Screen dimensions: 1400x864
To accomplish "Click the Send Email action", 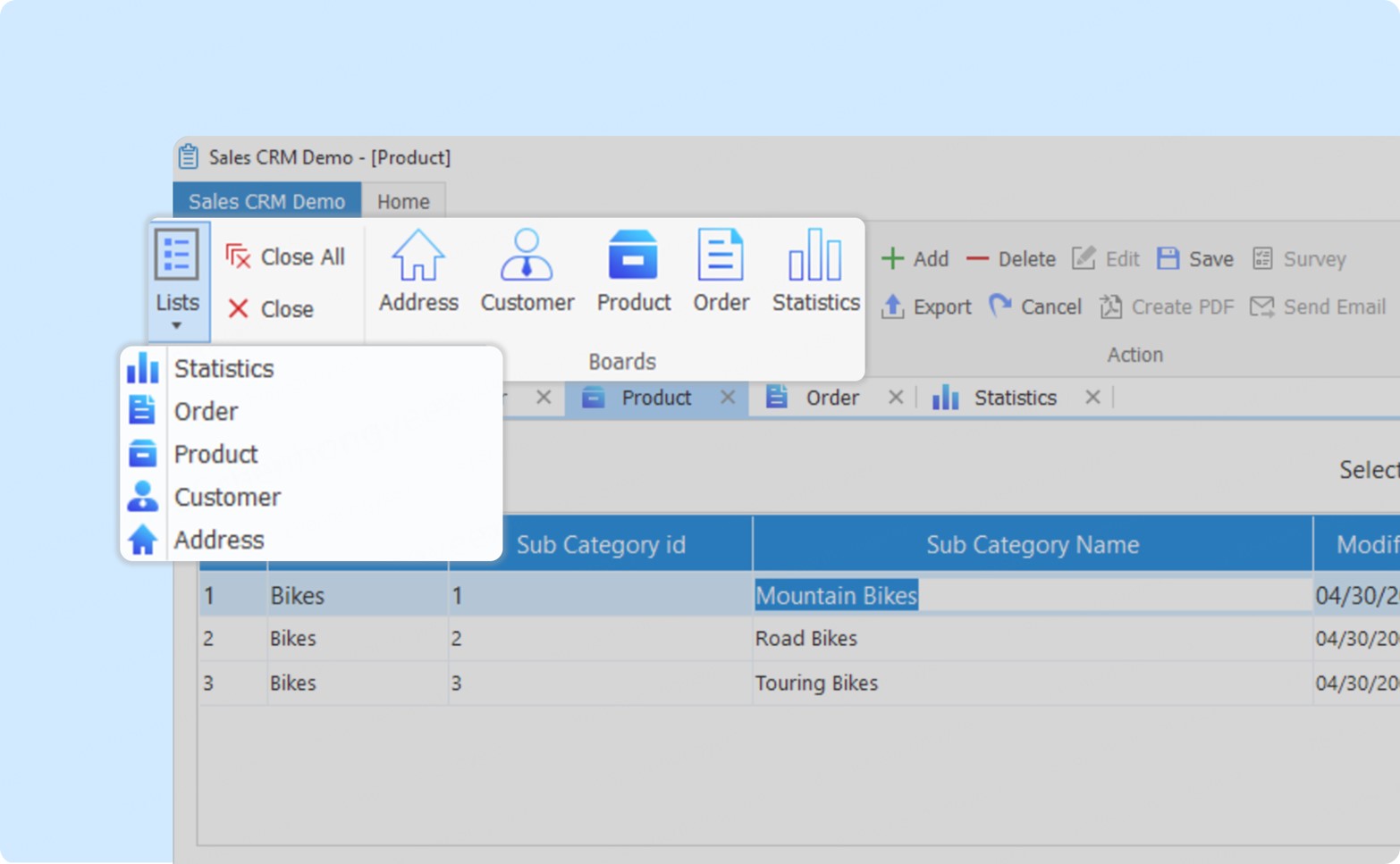I will point(1318,307).
